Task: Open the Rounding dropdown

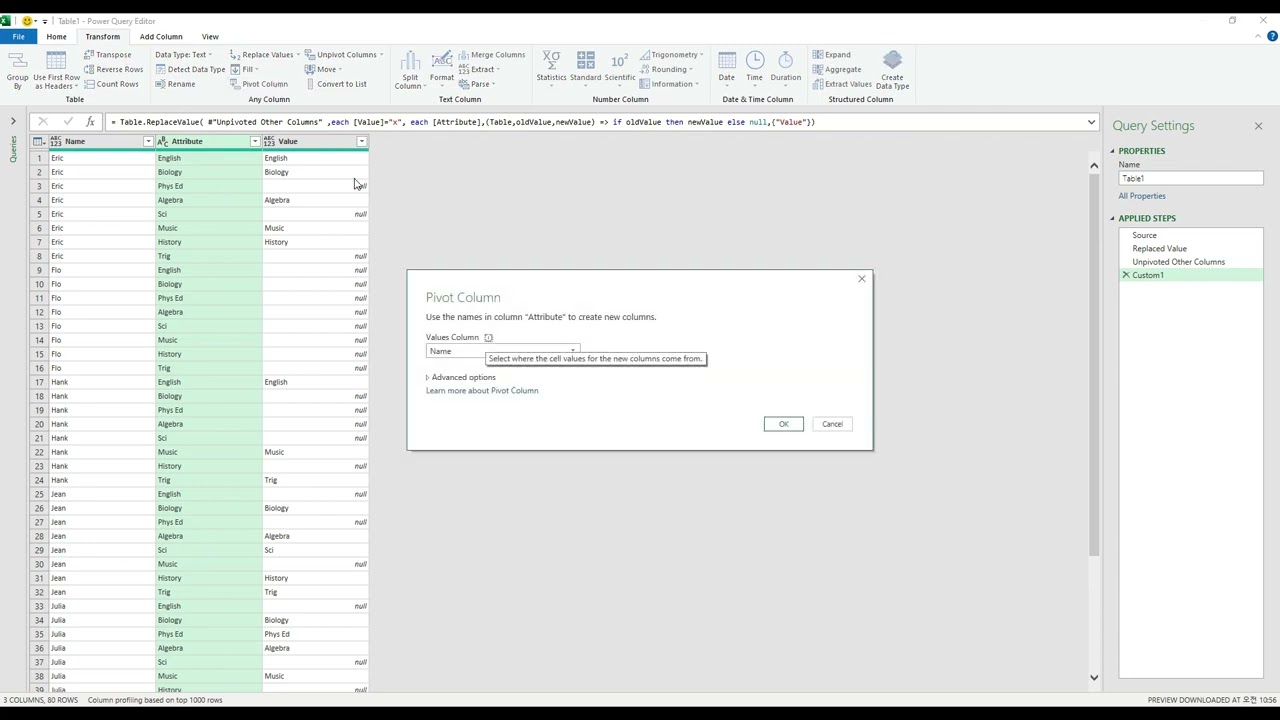Action: (667, 69)
